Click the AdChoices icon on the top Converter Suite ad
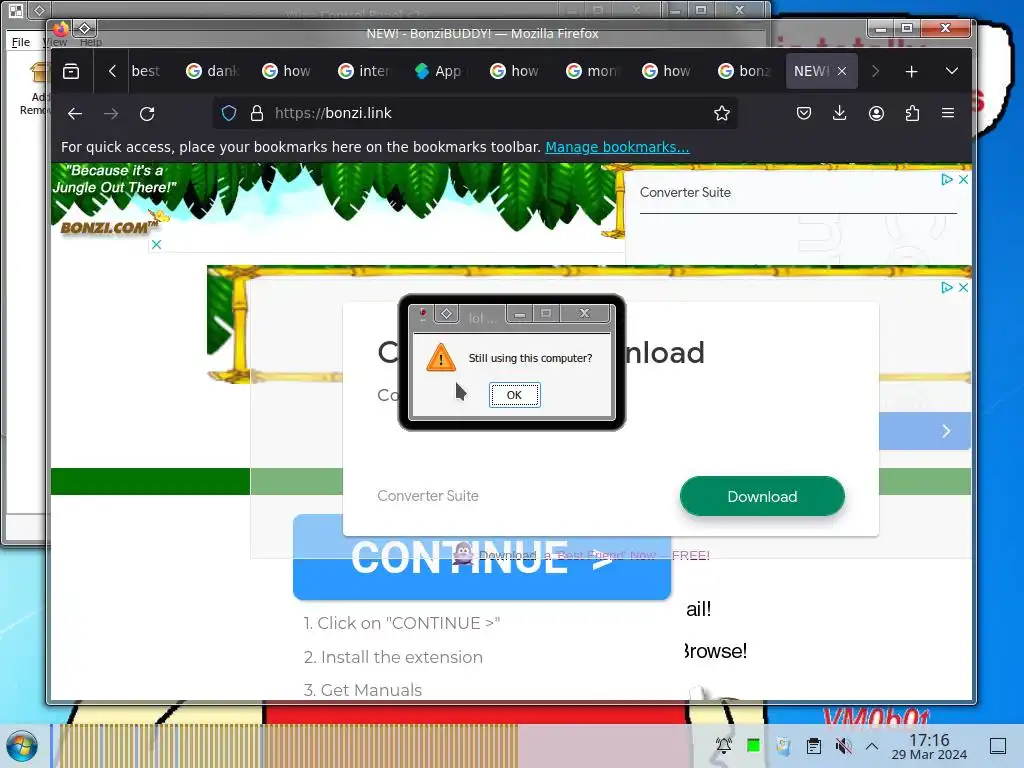The width and height of the screenshot is (1024, 768). [947, 180]
